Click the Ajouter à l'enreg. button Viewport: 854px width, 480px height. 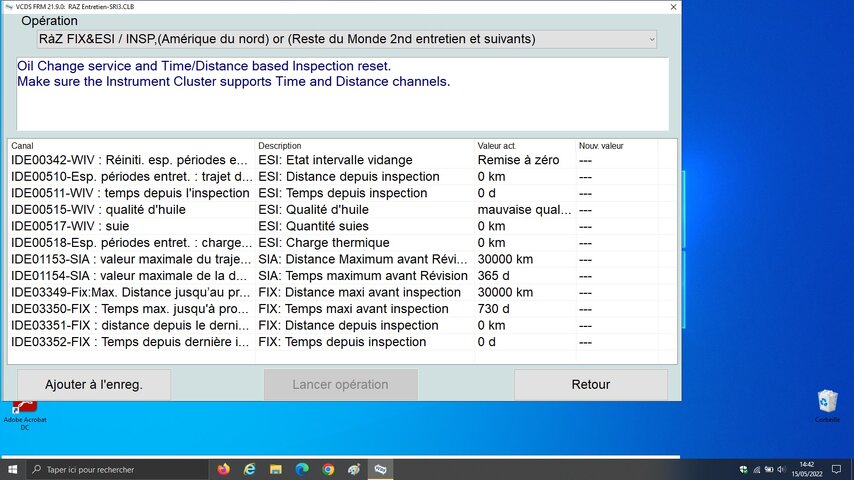tap(94, 385)
